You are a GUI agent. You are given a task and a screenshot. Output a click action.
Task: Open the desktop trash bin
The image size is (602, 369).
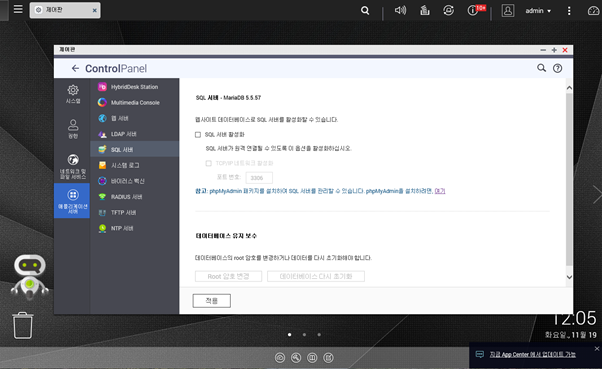[23, 326]
